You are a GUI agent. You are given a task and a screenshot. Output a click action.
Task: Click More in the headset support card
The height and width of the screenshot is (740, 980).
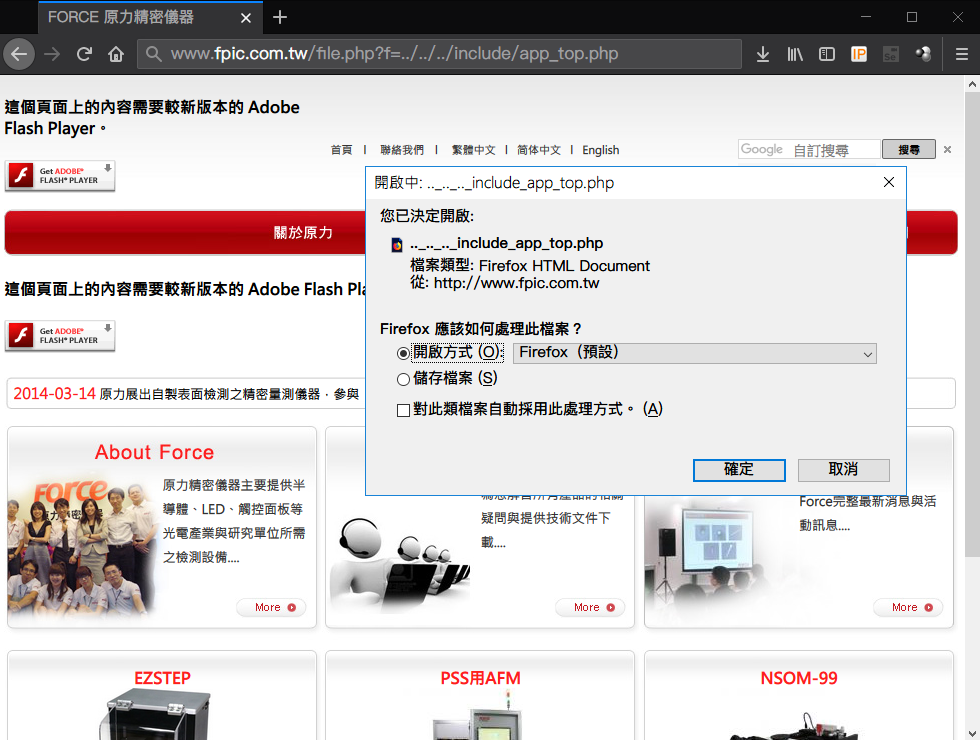click(590, 607)
